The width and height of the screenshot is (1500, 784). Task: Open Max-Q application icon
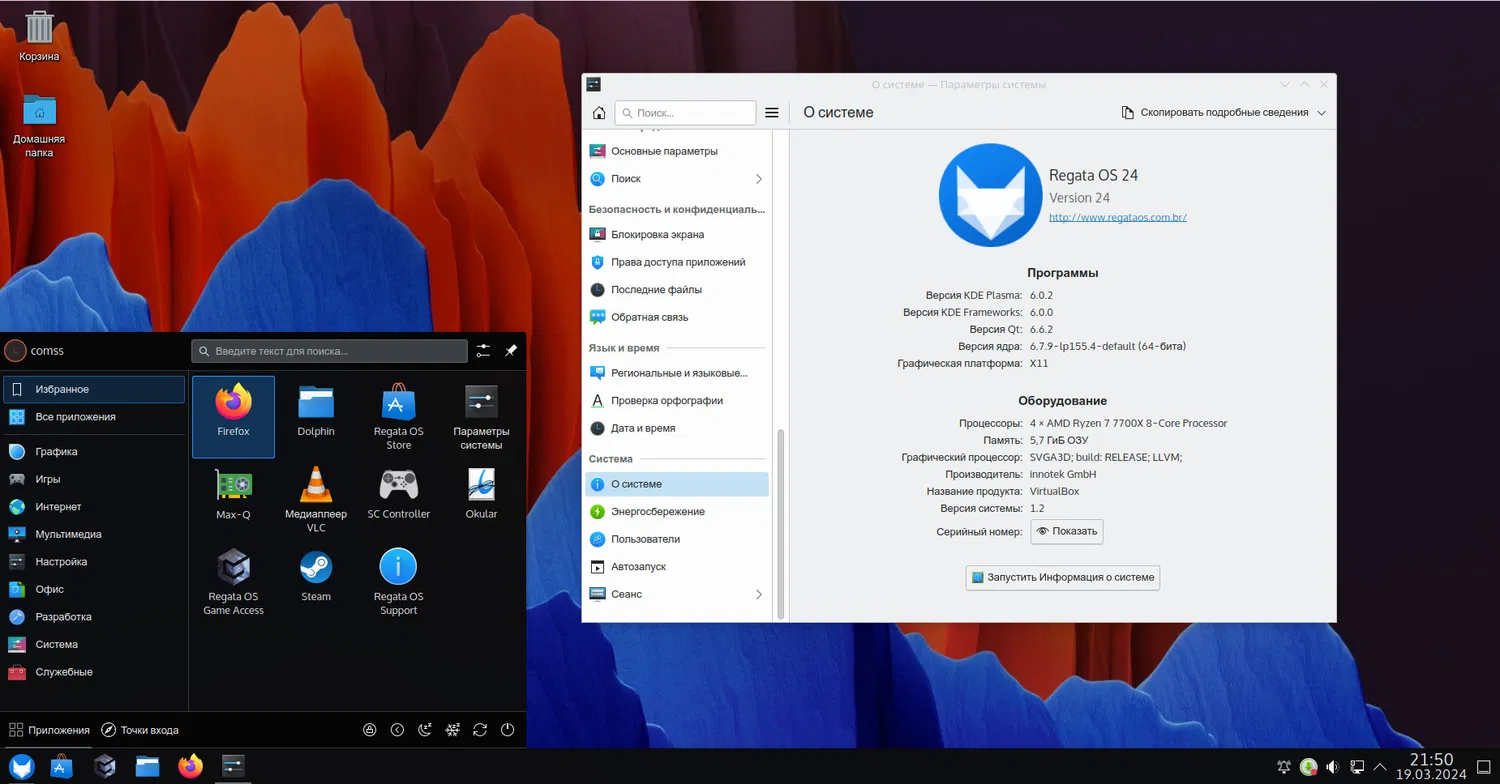(x=233, y=494)
